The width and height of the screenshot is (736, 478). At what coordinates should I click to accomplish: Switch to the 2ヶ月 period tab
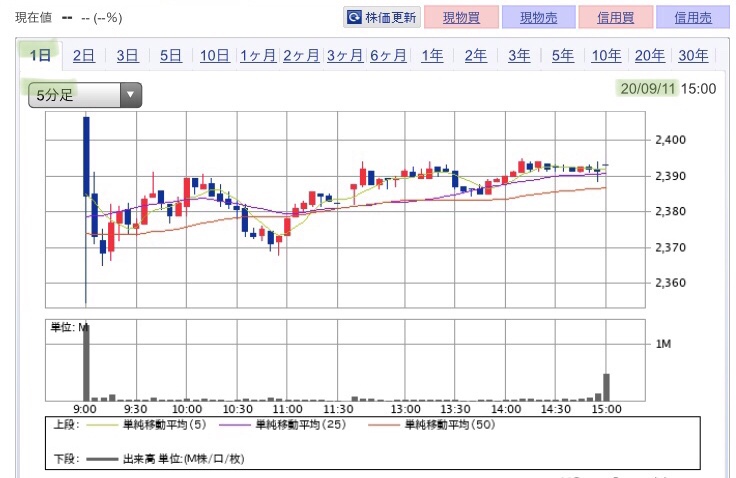pyautogui.click(x=301, y=55)
